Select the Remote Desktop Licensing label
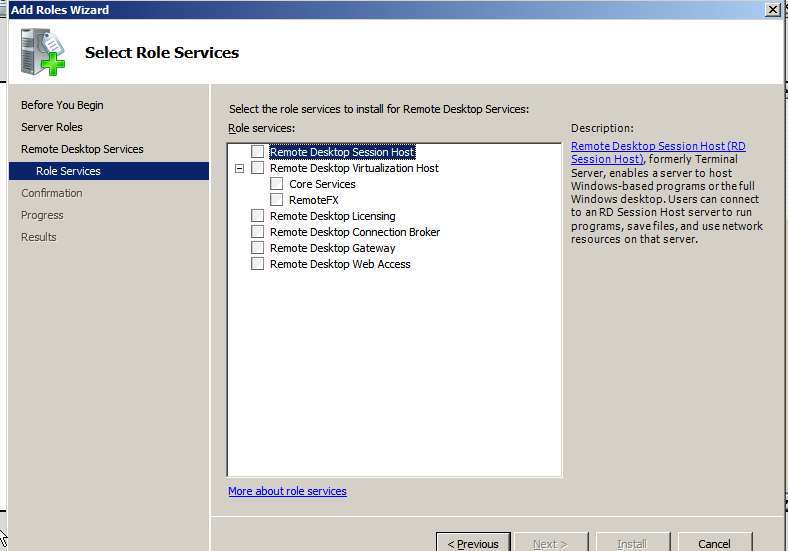 [333, 216]
